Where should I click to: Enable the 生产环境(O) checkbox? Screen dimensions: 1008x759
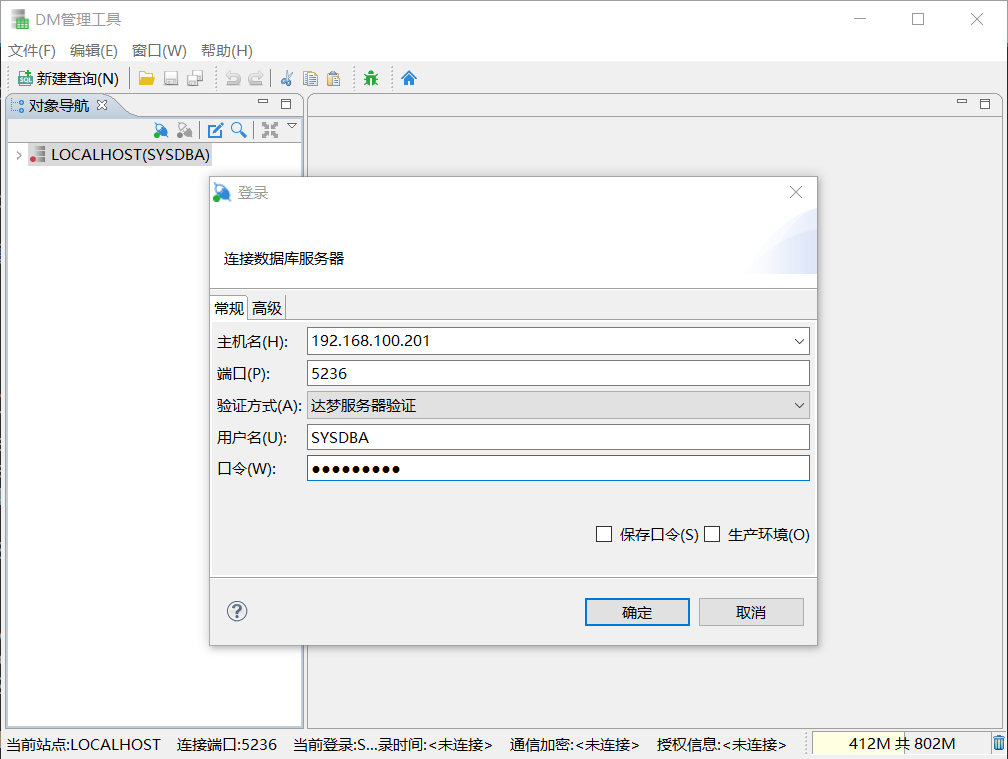pos(712,534)
